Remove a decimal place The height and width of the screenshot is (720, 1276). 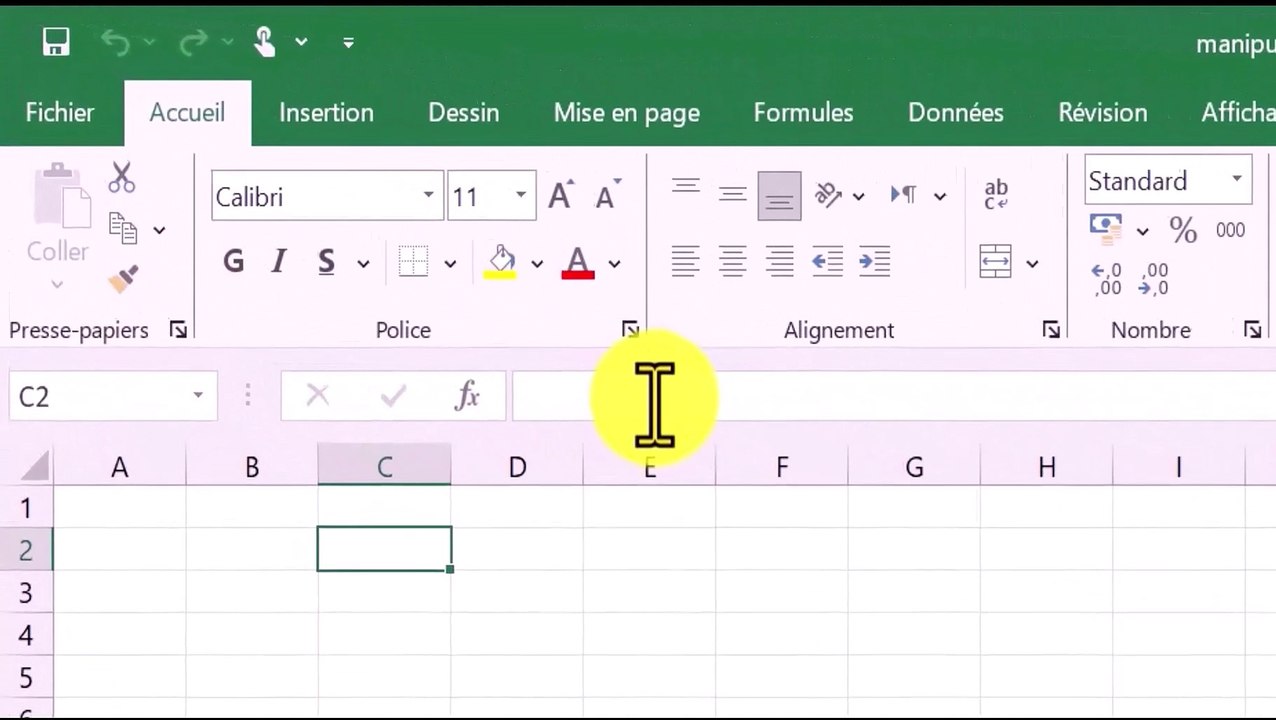click(1154, 279)
